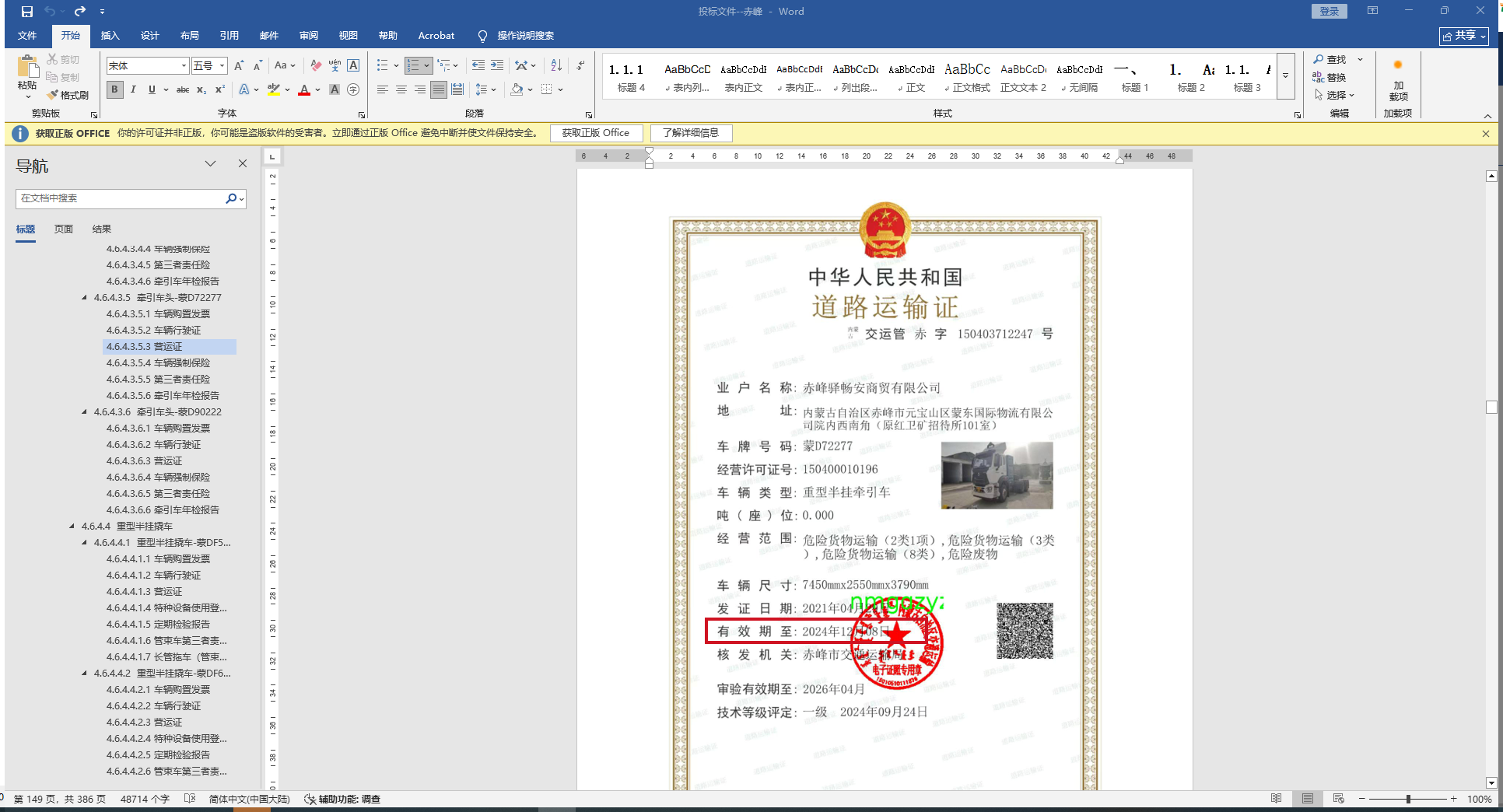Viewport: 1503px width, 812px height.
Task: Toggle justify alignment button
Action: [x=439, y=89]
